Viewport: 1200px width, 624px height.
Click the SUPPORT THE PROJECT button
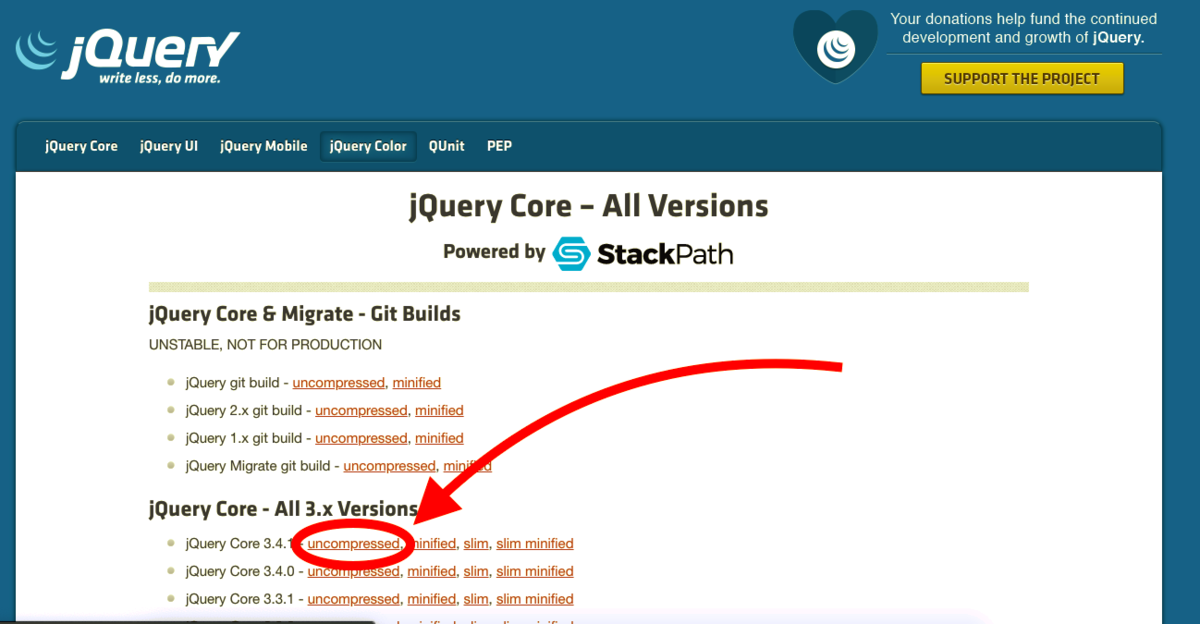click(x=1022, y=78)
